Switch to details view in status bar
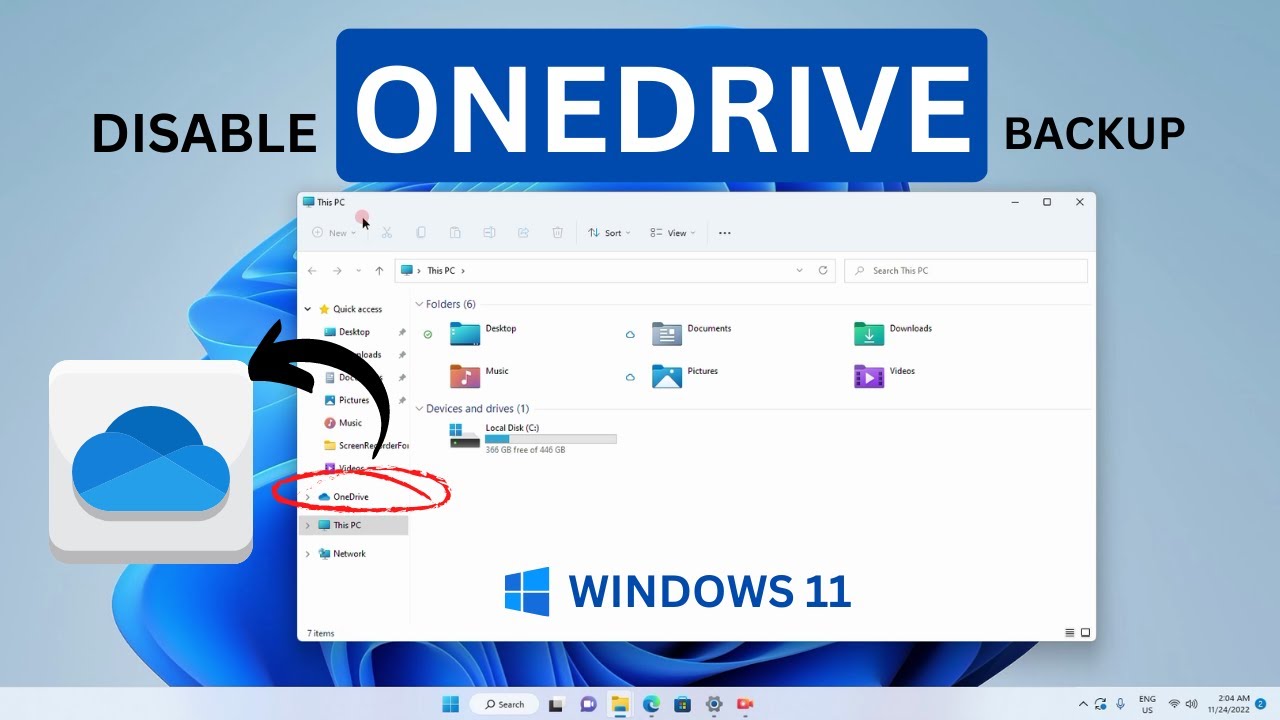Image resolution: width=1280 pixels, height=720 pixels. pos(1070,633)
